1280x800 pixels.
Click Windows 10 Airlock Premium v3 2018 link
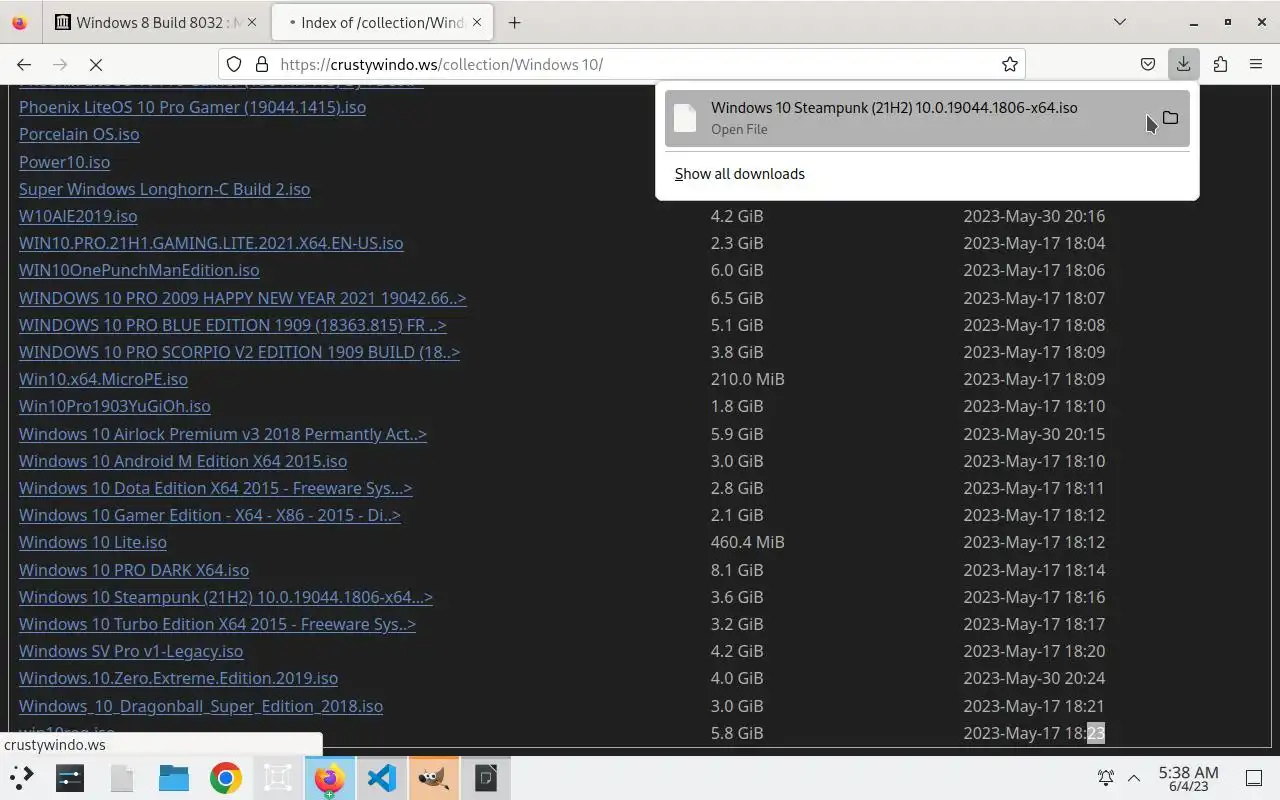pyautogui.click(x=223, y=434)
